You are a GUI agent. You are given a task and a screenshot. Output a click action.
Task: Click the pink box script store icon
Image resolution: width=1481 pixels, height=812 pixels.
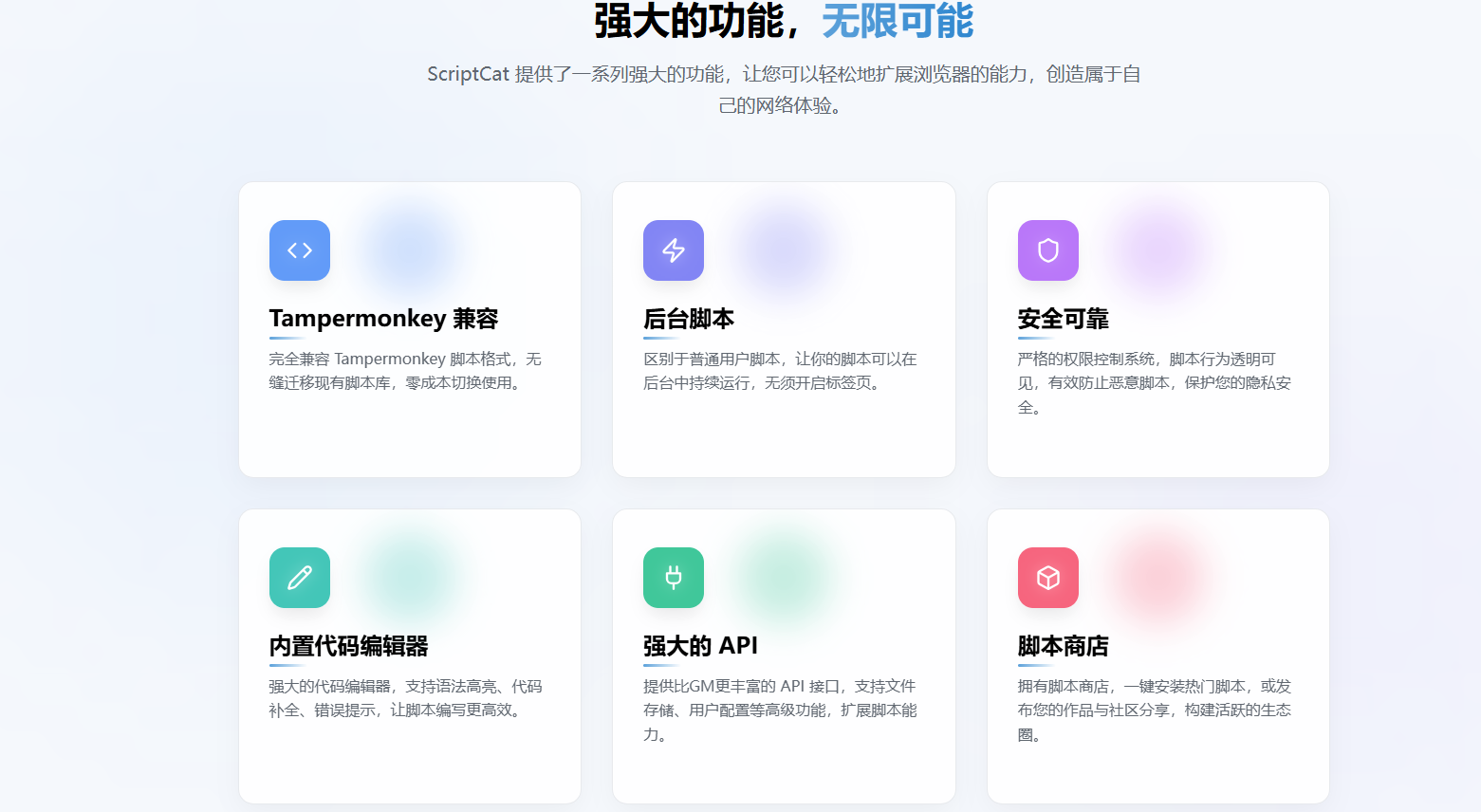coord(1048,578)
